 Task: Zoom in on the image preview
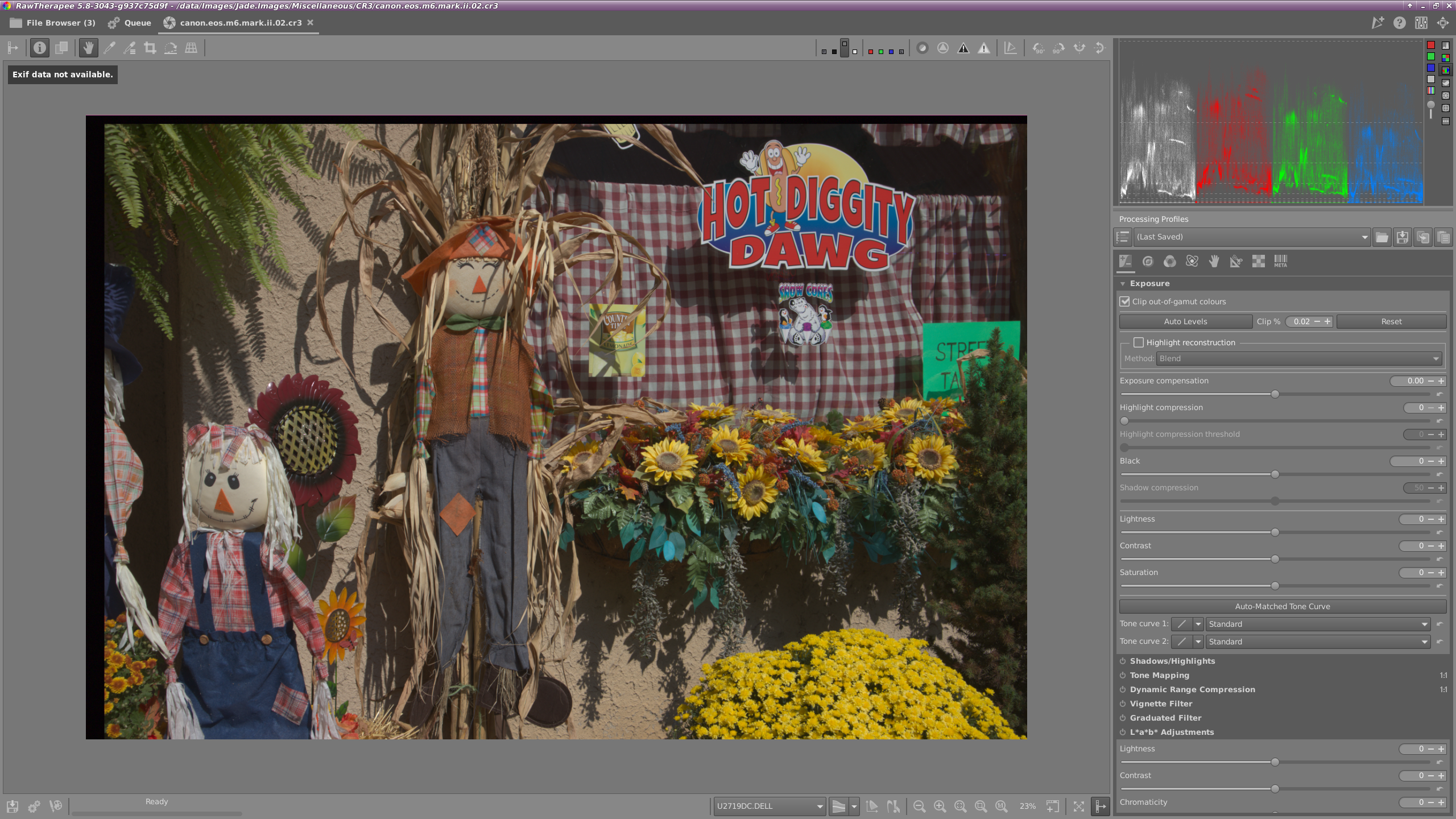(x=940, y=806)
